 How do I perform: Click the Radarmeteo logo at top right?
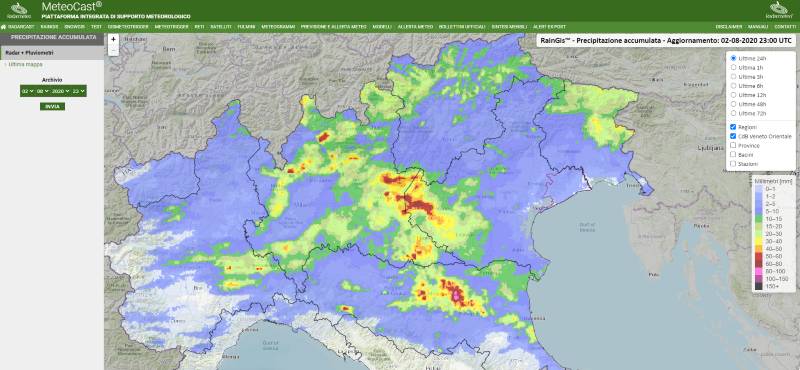pos(779,11)
